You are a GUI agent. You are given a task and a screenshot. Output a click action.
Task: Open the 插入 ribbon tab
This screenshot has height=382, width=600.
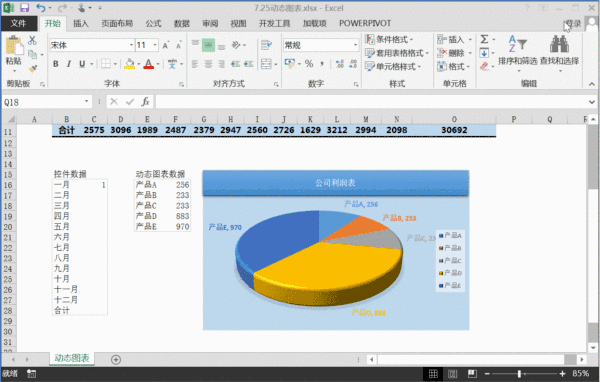81,23
